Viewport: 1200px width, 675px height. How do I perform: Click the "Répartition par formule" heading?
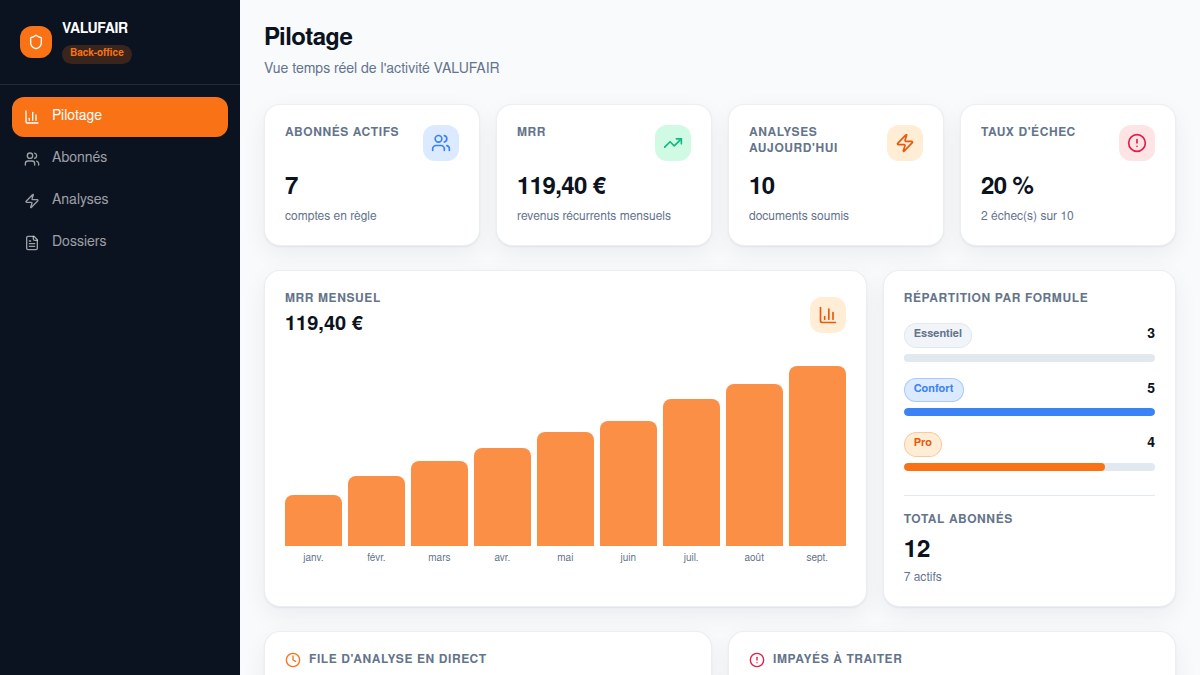996,298
